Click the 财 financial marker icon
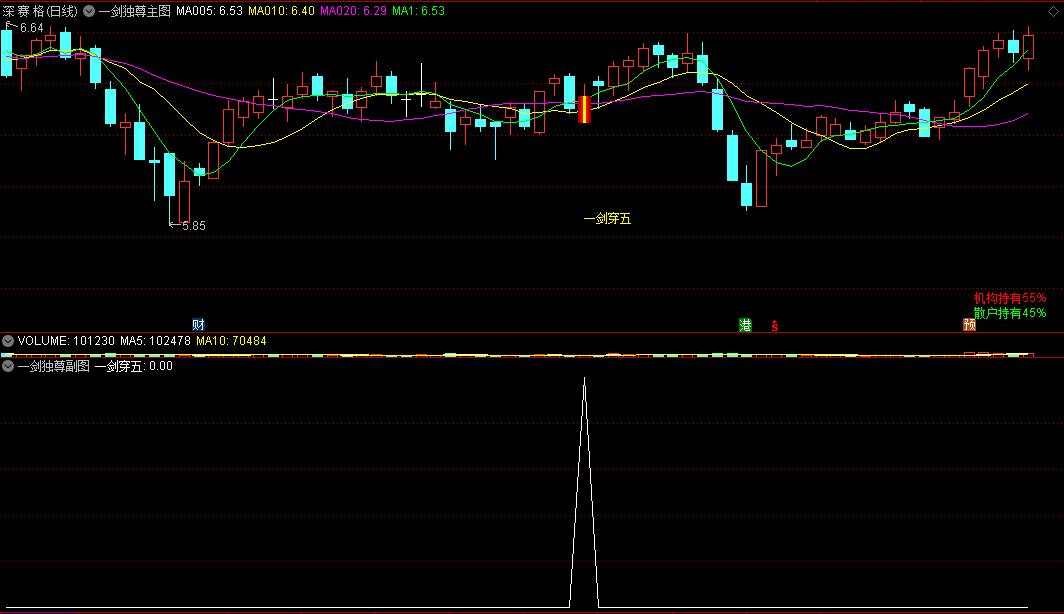The image size is (1064, 614). coord(198,324)
